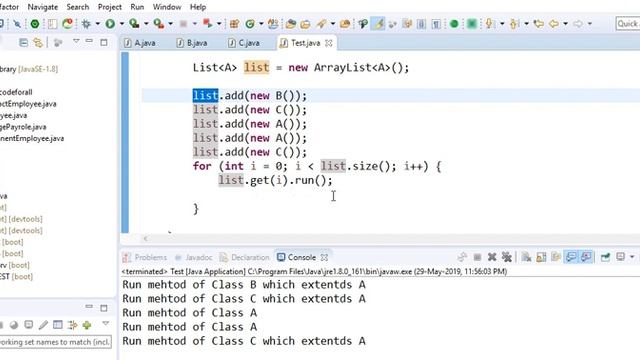Open the Search menu
The width and height of the screenshot is (640, 360).
pyautogui.click(x=78, y=7)
